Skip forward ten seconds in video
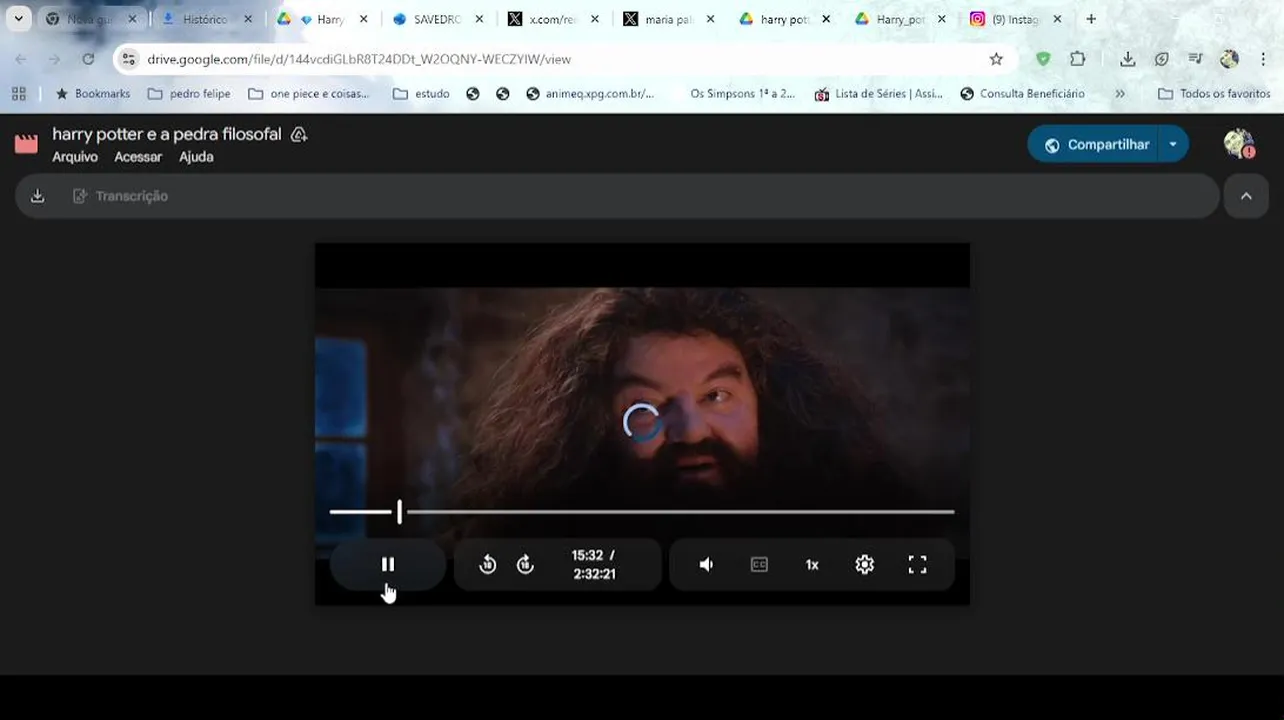 point(526,565)
